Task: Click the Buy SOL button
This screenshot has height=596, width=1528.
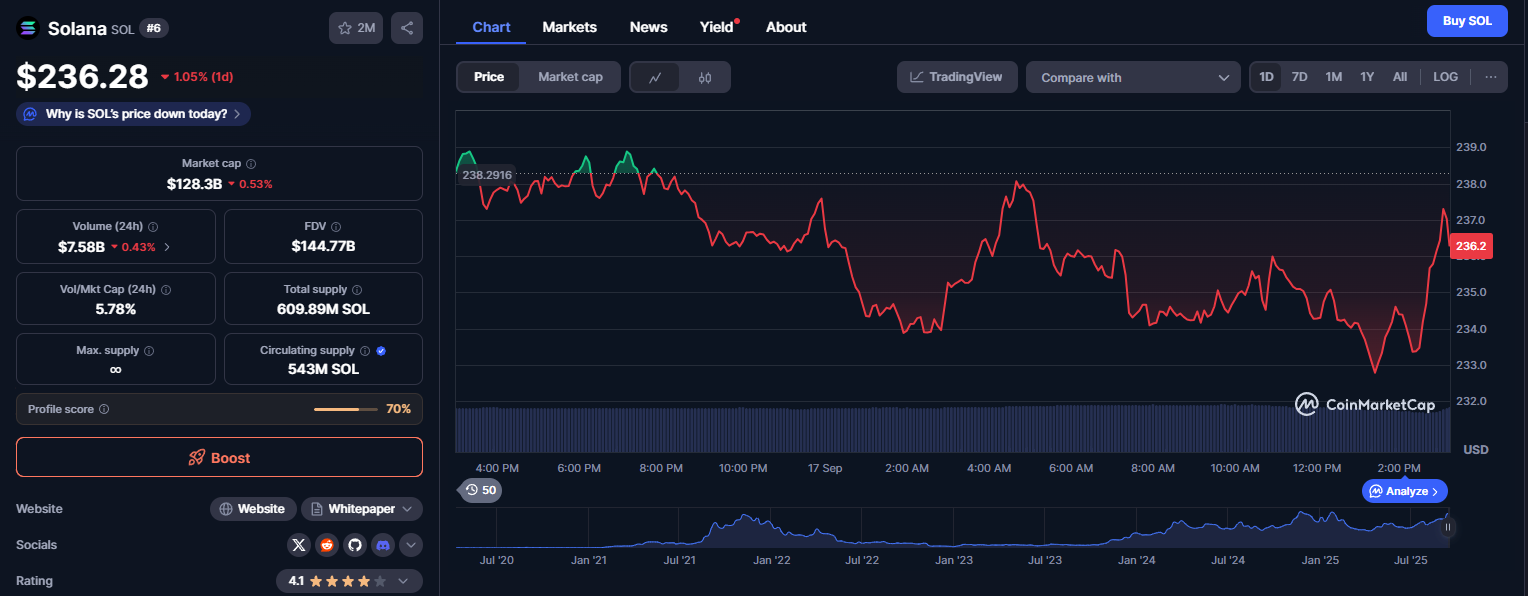Action: [1467, 21]
